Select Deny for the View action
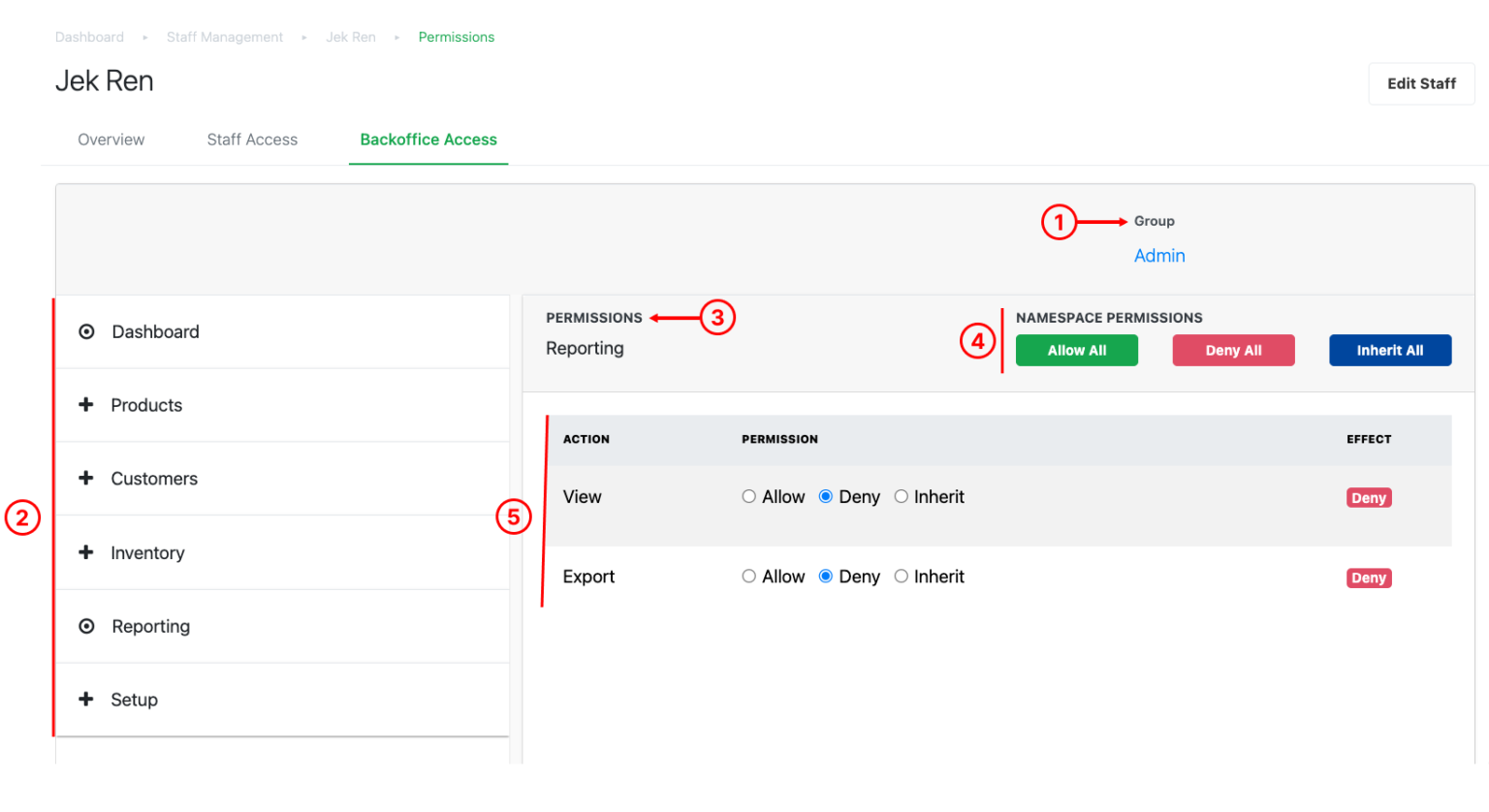Screen dimensions: 1489x812 tap(826, 497)
